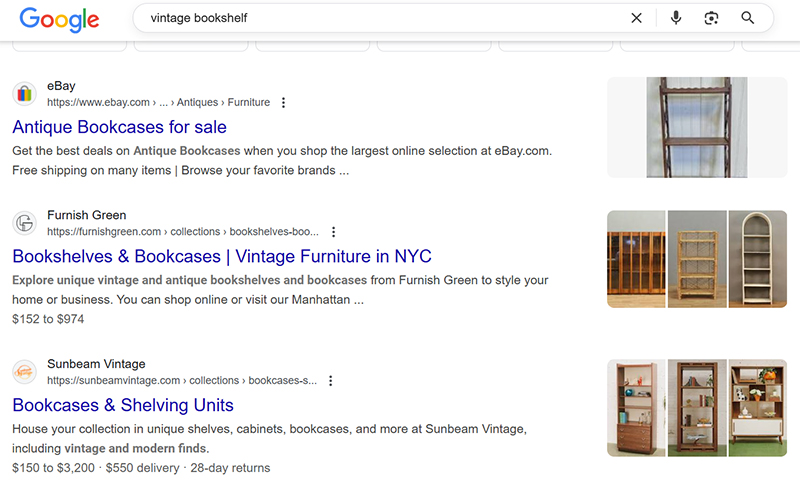Viewport: 800px width, 480px height.
Task: Click in the vintage bookshelf search field
Action: 380,18
